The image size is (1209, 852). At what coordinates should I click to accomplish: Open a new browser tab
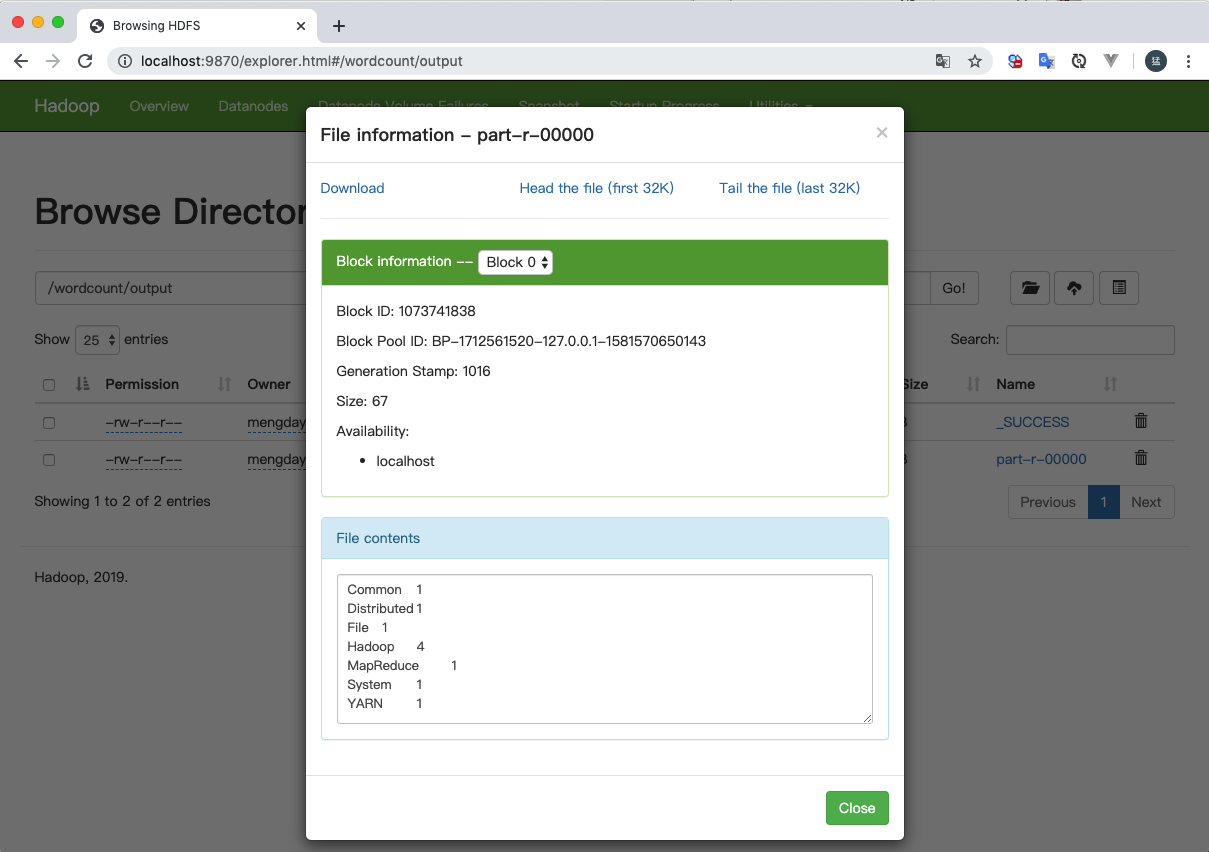click(x=339, y=26)
